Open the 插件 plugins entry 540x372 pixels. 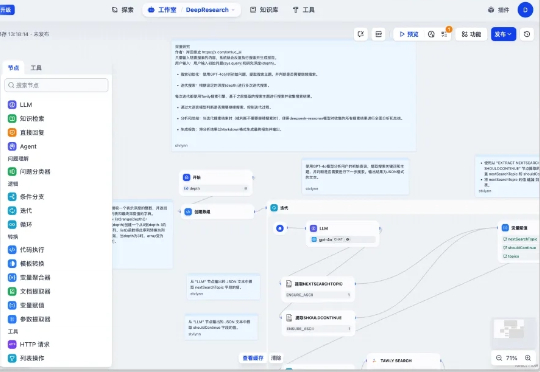[x=498, y=10]
